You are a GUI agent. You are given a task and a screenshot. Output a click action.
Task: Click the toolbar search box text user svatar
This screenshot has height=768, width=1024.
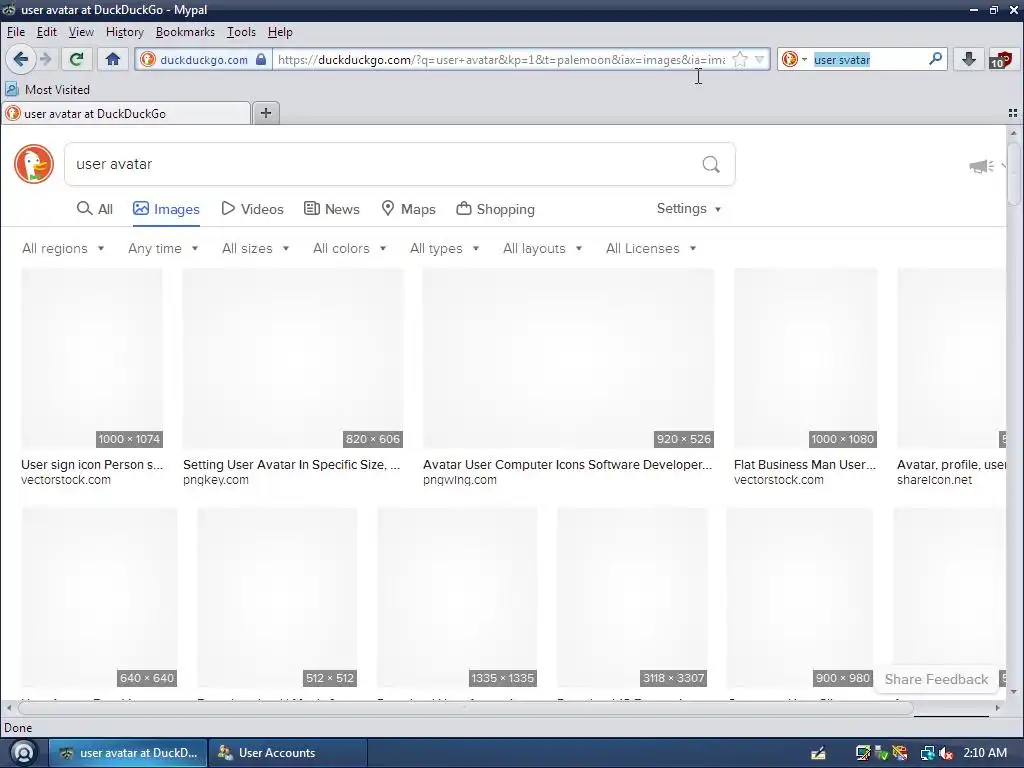(x=842, y=59)
